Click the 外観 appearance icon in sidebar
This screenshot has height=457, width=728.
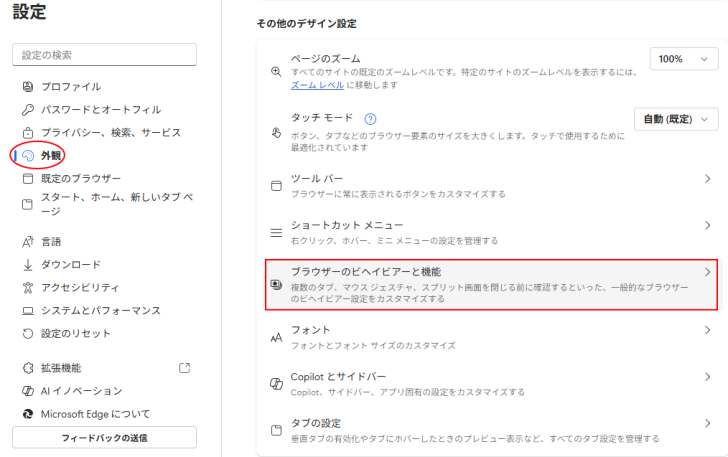[28, 156]
